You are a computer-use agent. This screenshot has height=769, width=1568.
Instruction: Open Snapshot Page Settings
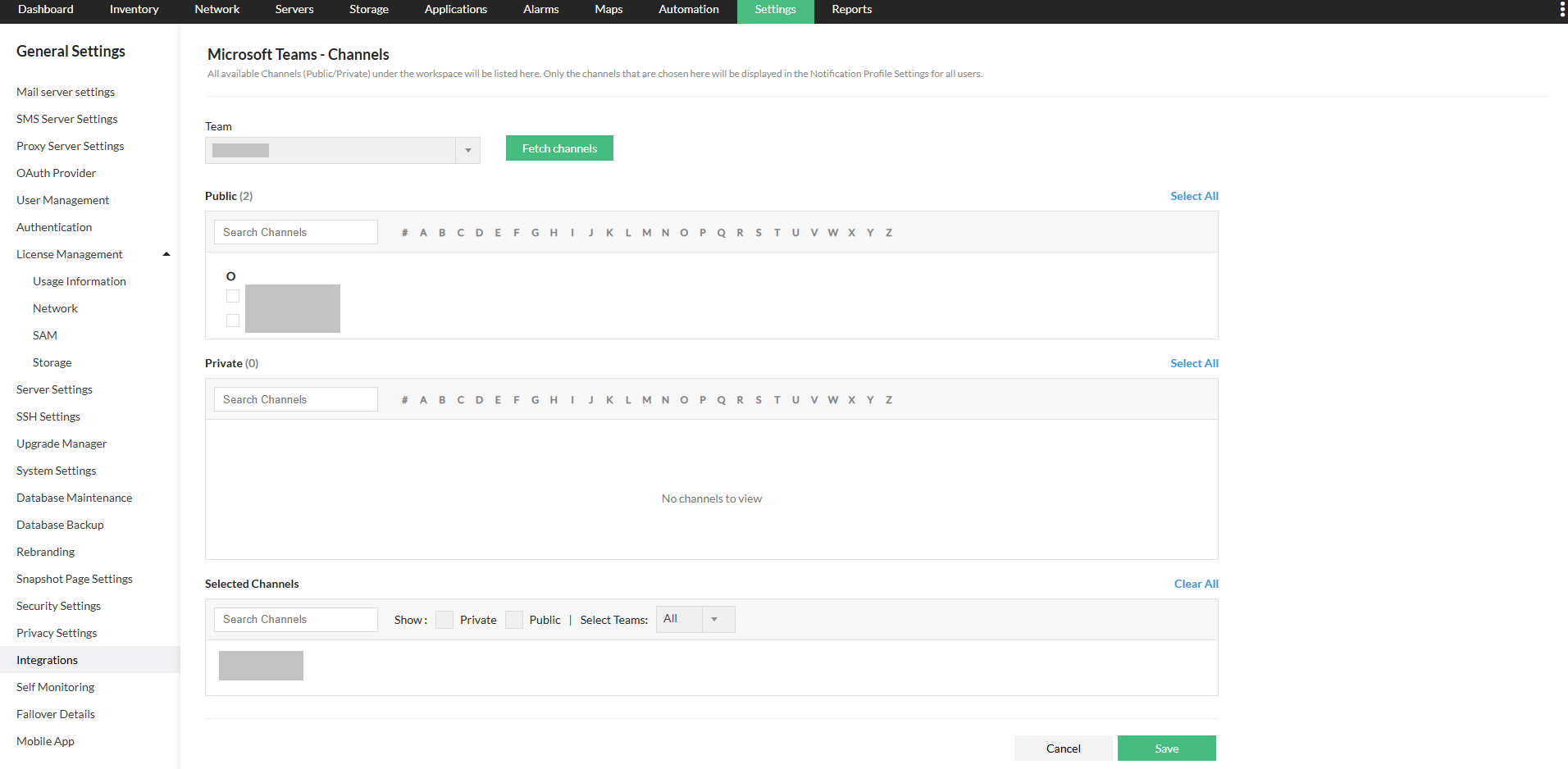(75, 579)
